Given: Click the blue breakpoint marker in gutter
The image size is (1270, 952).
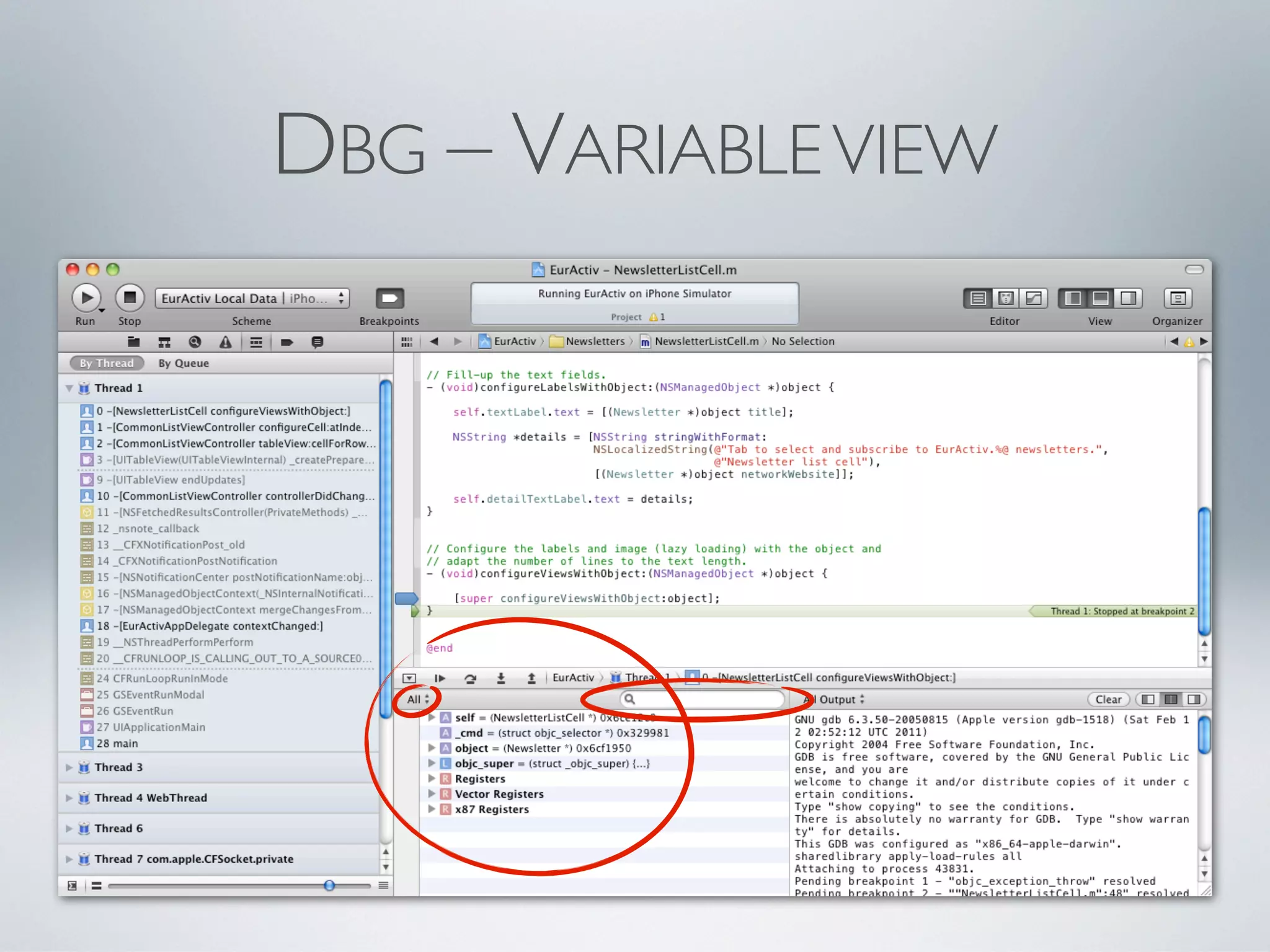Looking at the screenshot, I should tap(407, 598).
